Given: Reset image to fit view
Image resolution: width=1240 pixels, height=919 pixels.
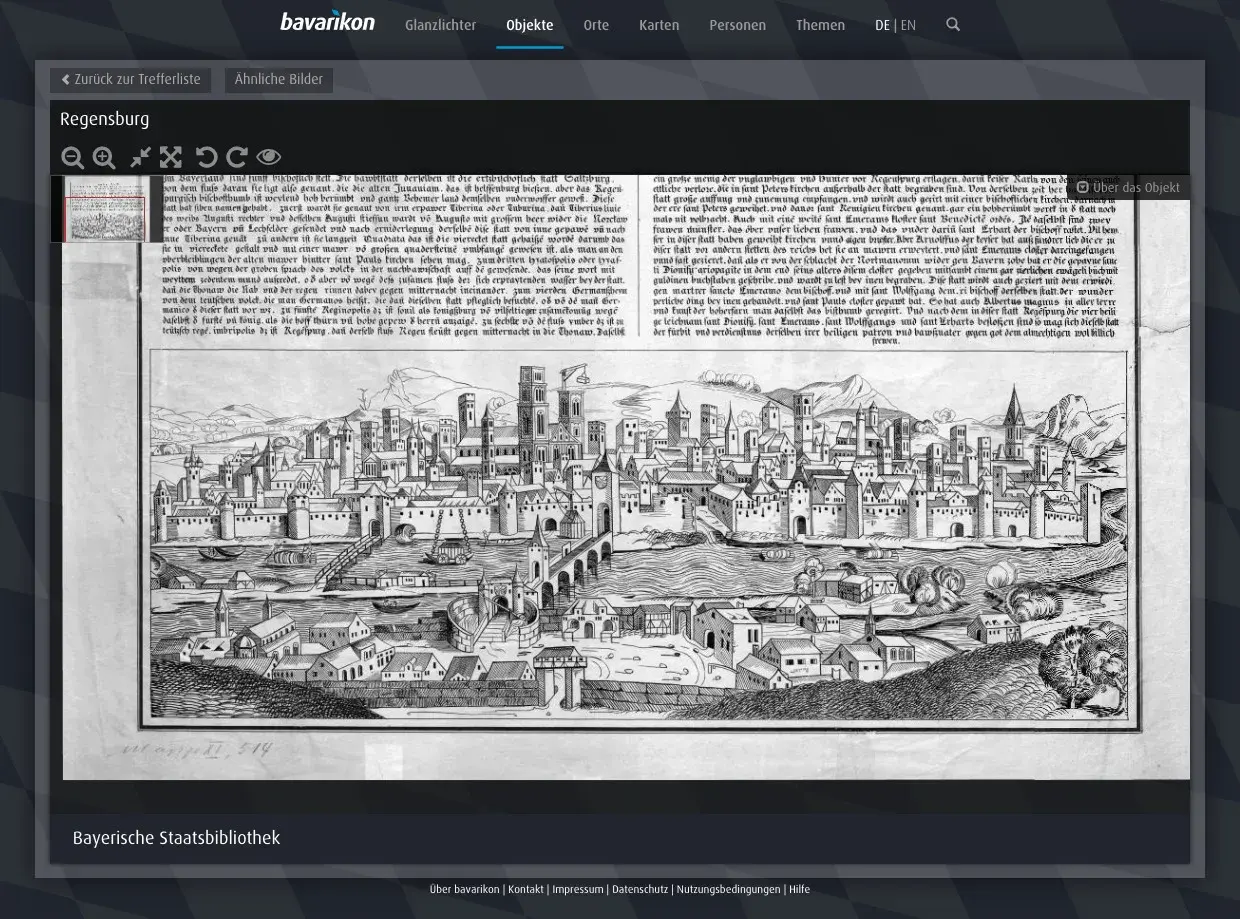Looking at the screenshot, I should [x=140, y=157].
